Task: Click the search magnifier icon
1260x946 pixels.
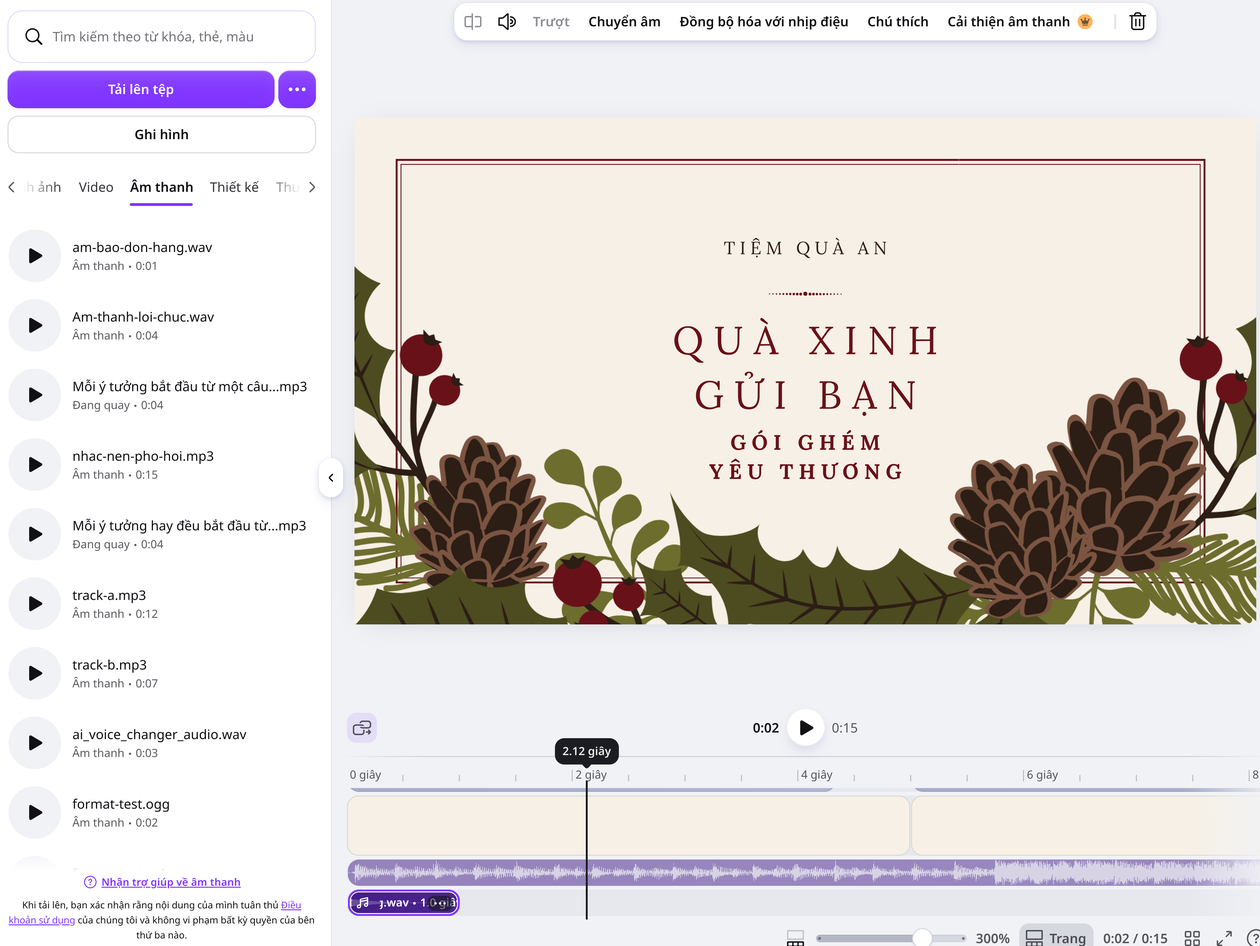Action: (x=34, y=37)
